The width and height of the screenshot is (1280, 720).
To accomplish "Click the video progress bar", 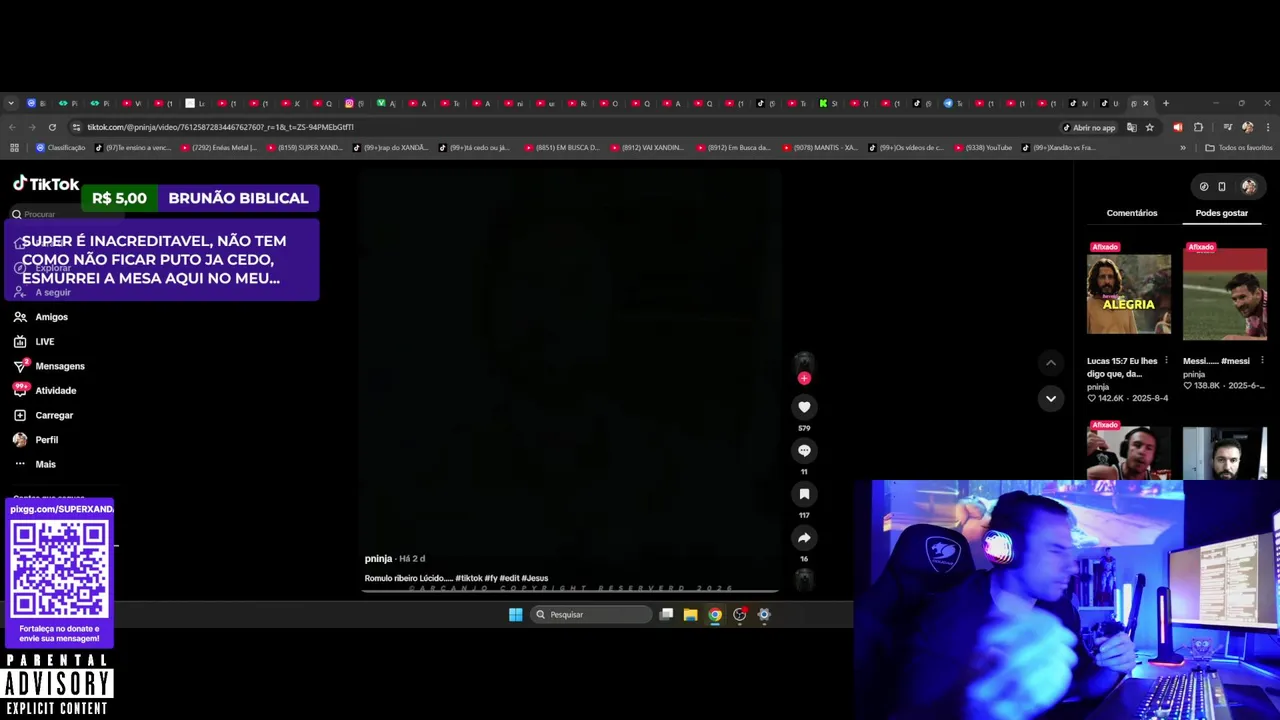I will (x=570, y=592).
